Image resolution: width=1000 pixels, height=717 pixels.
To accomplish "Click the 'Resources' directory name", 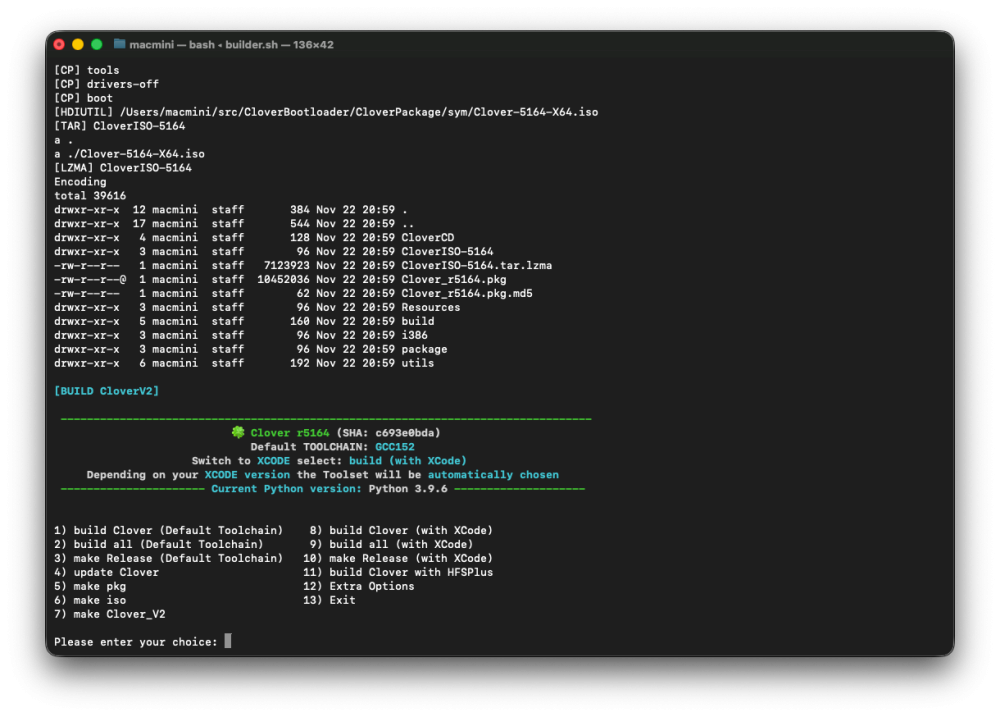I will click(430, 307).
